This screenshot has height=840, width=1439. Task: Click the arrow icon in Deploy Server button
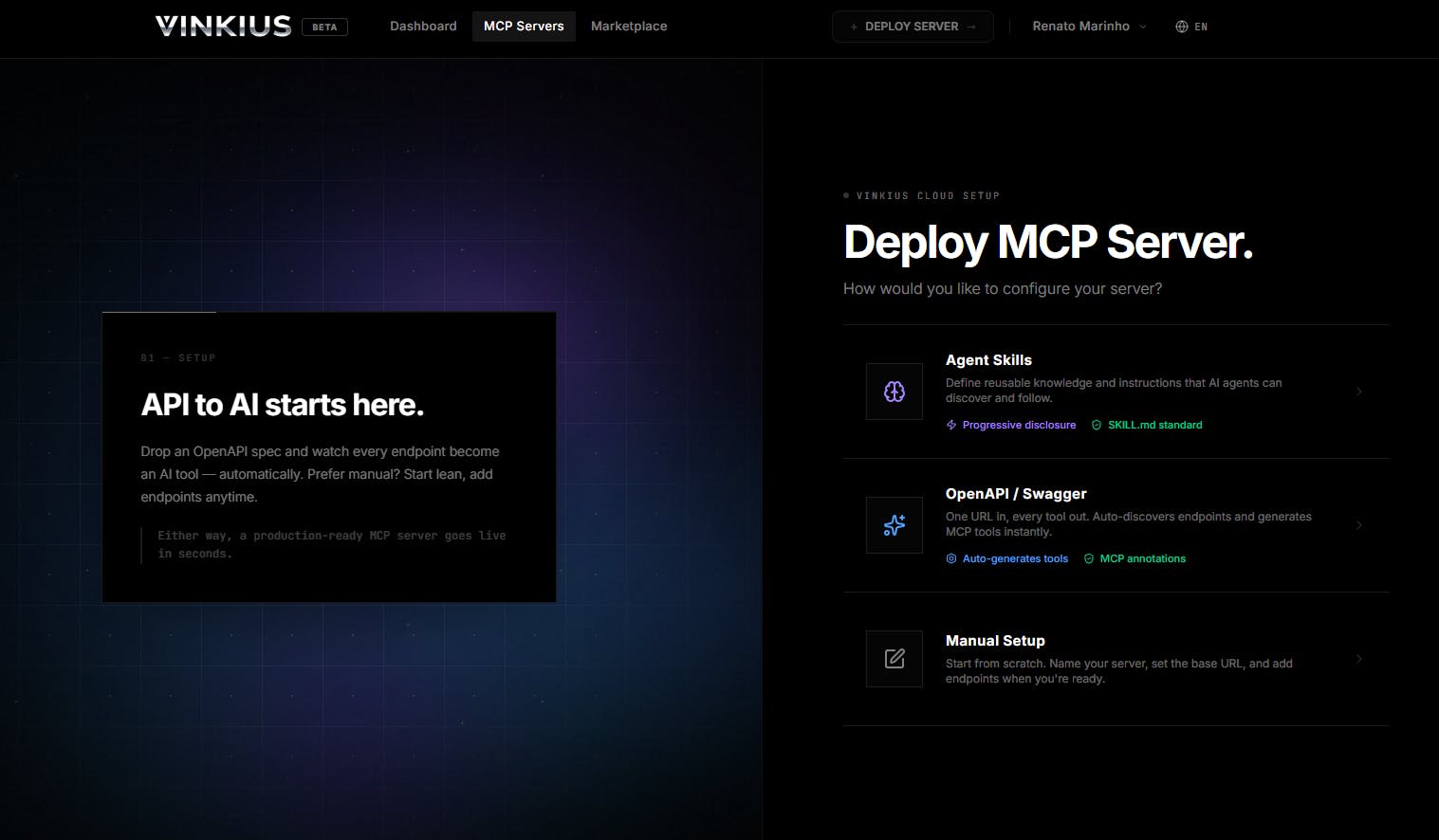971,27
